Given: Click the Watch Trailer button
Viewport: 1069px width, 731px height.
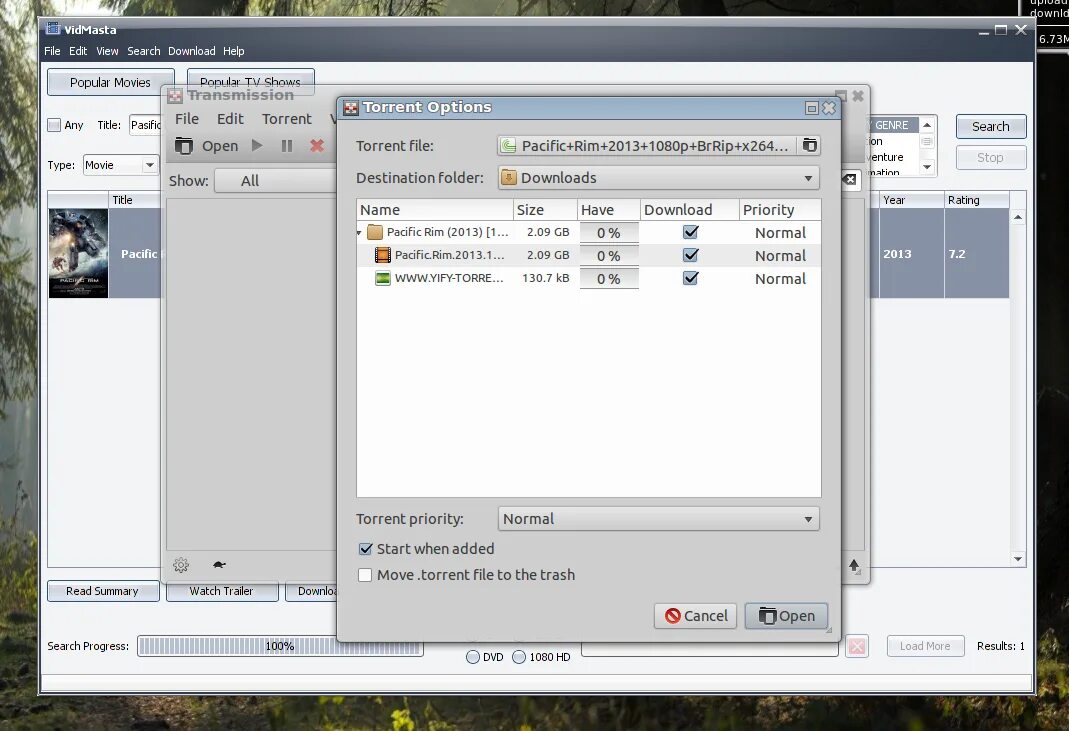Looking at the screenshot, I should point(221,591).
